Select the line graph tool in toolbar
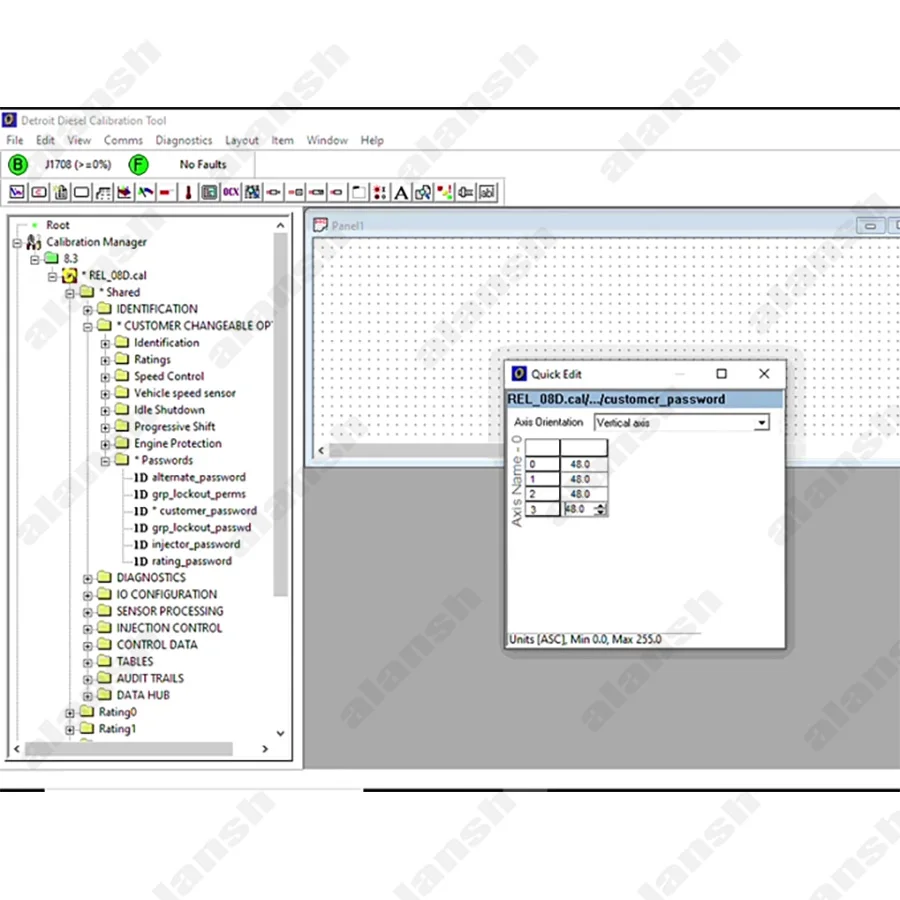900x900 pixels. (x=17, y=192)
